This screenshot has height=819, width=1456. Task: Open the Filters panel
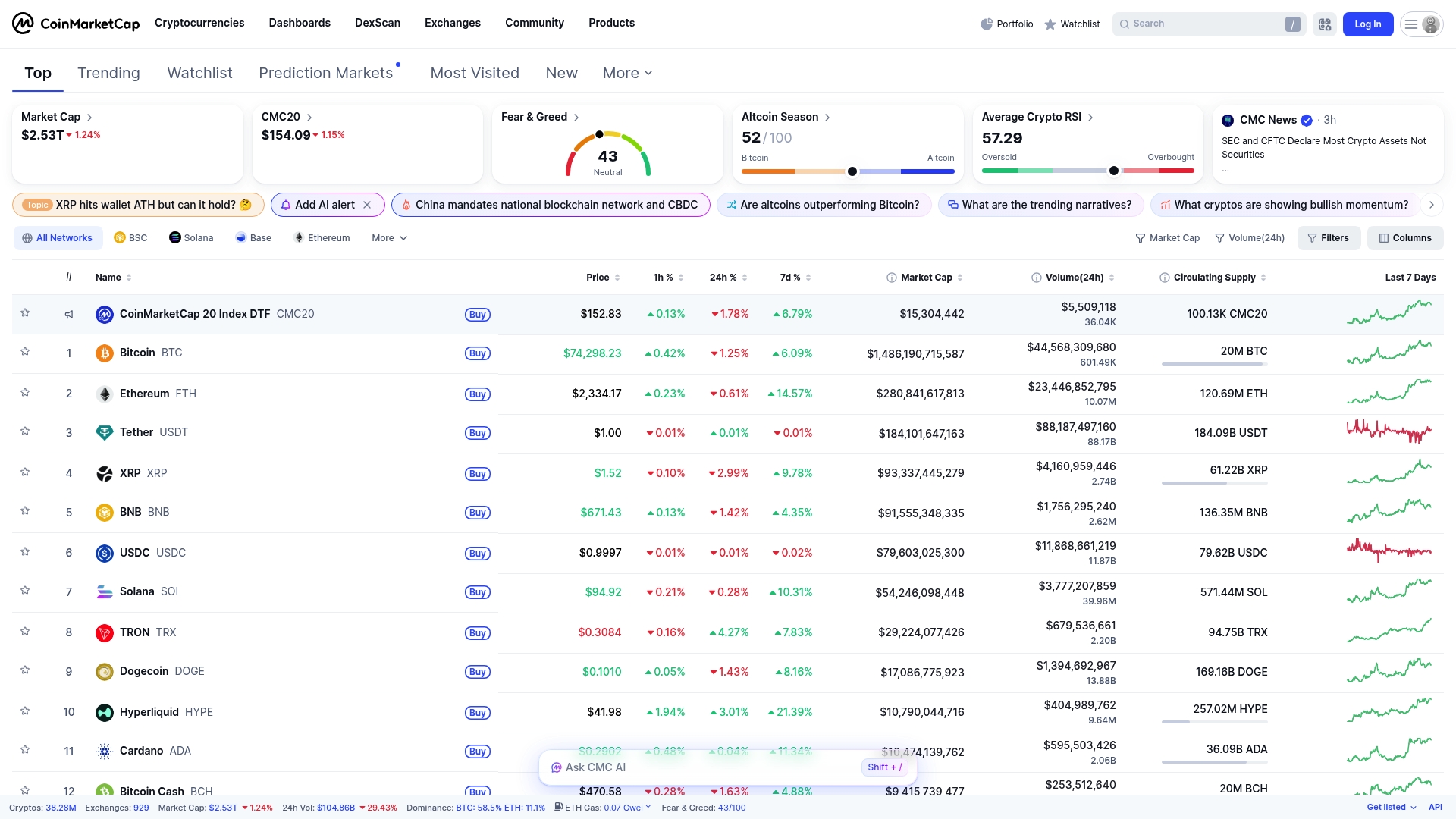pyautogui.click(x=1329, y=237)
